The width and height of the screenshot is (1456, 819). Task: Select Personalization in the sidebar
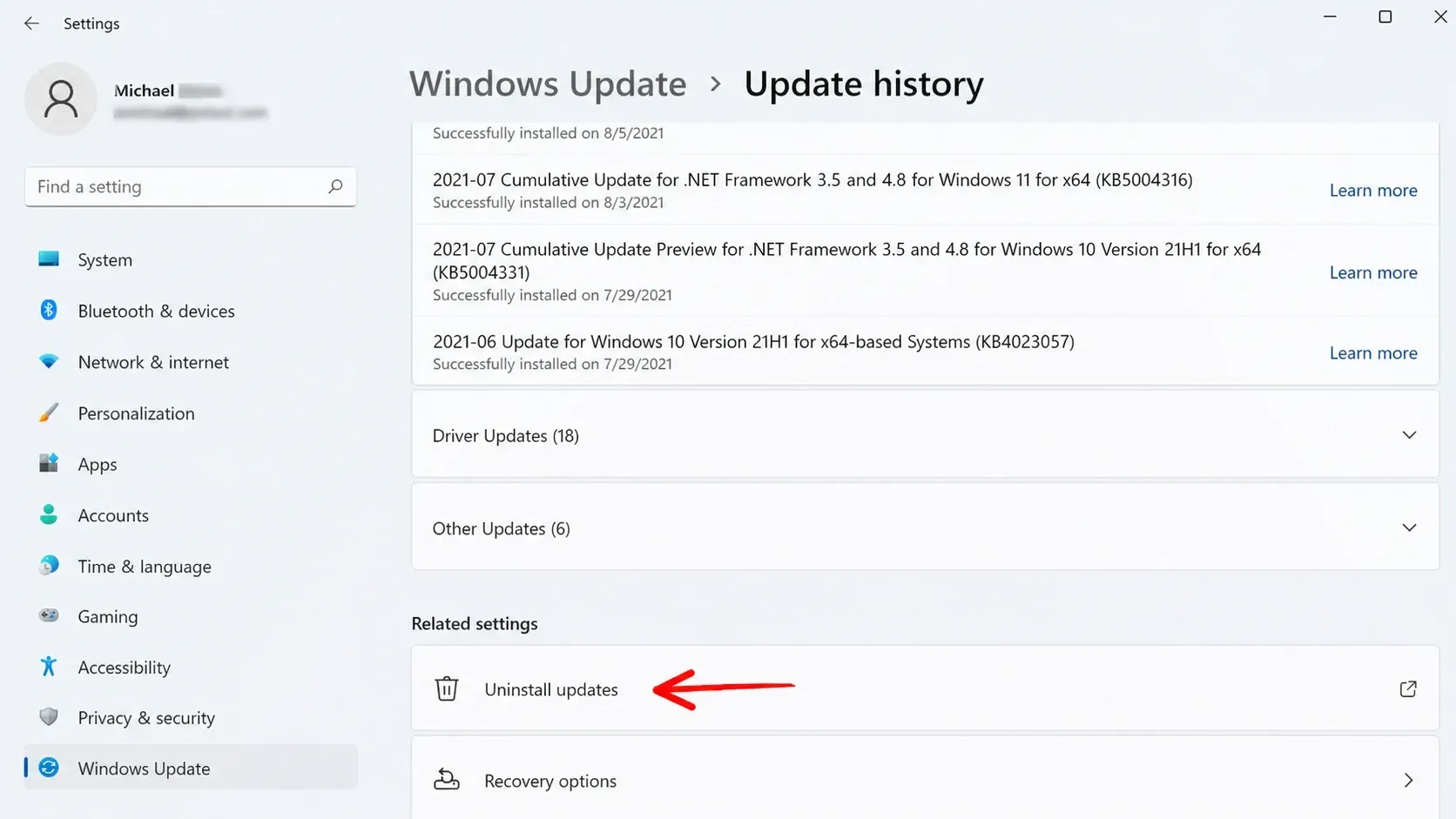point(191,413)
